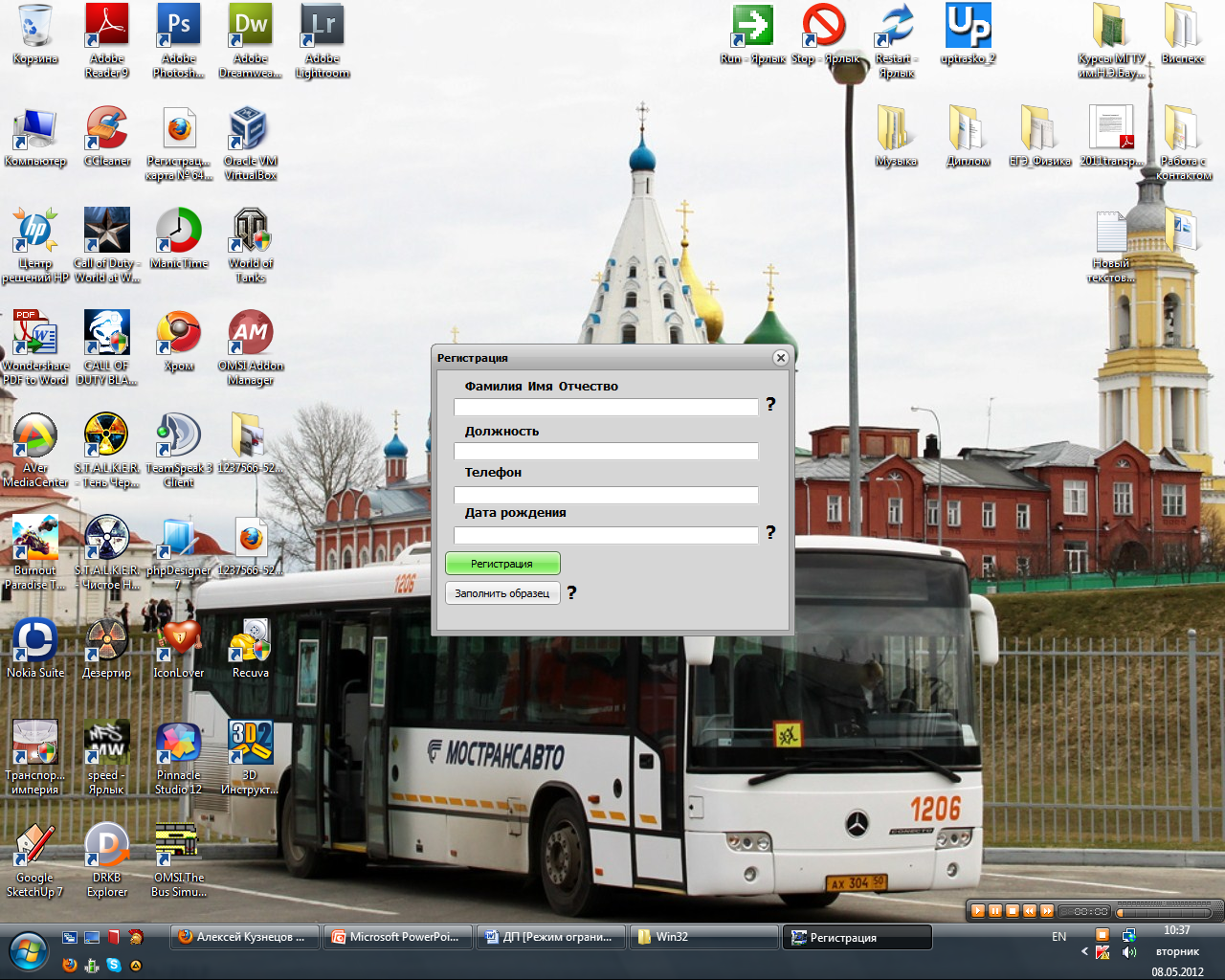
Task: Open the Диплом folder
Action: pos(969,137)
